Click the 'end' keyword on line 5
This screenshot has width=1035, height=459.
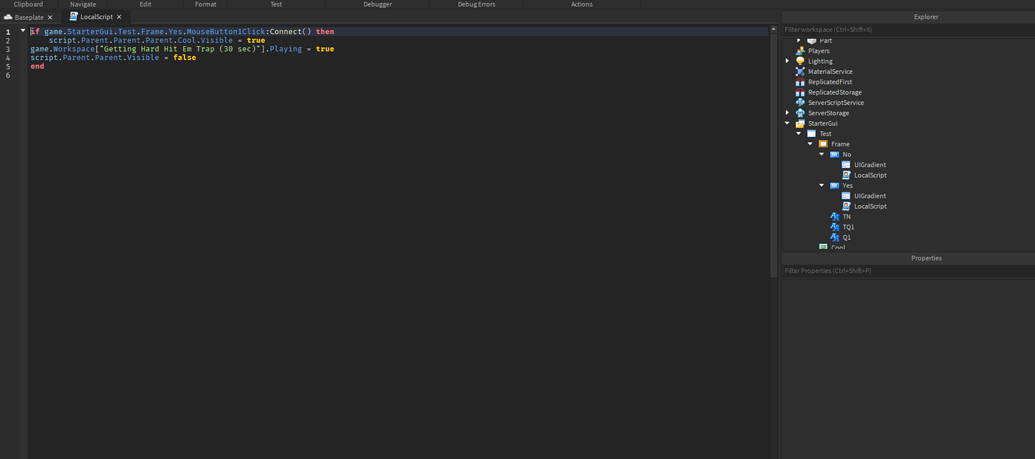(x=37, y=67)
